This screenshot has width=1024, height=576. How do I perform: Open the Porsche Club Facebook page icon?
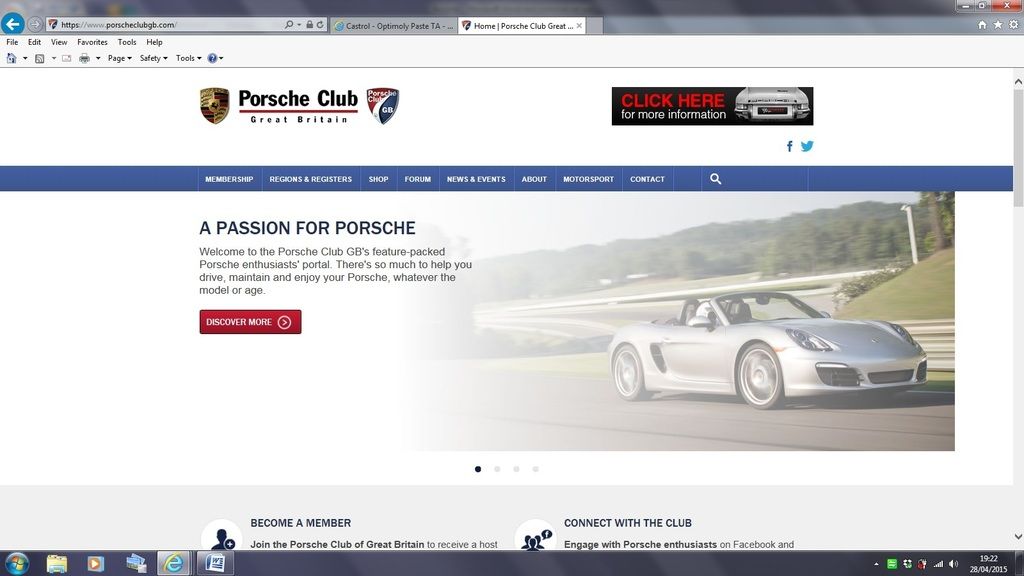tap(790, 146)
